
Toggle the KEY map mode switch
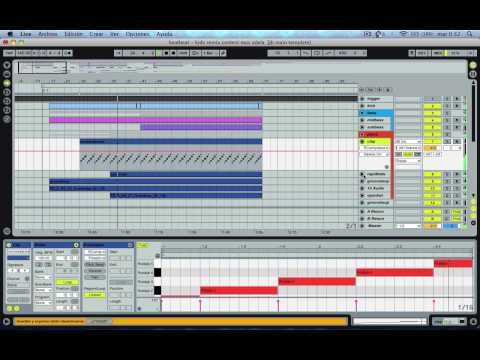click(422, 53)
